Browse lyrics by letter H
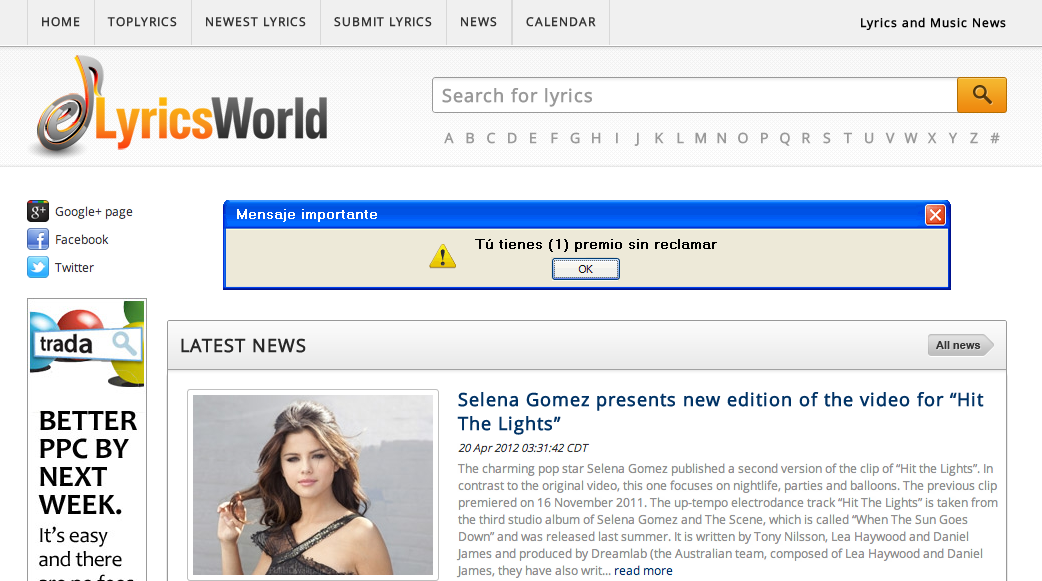The height and width of the screenshot is (581, 1042). (596, 138)
